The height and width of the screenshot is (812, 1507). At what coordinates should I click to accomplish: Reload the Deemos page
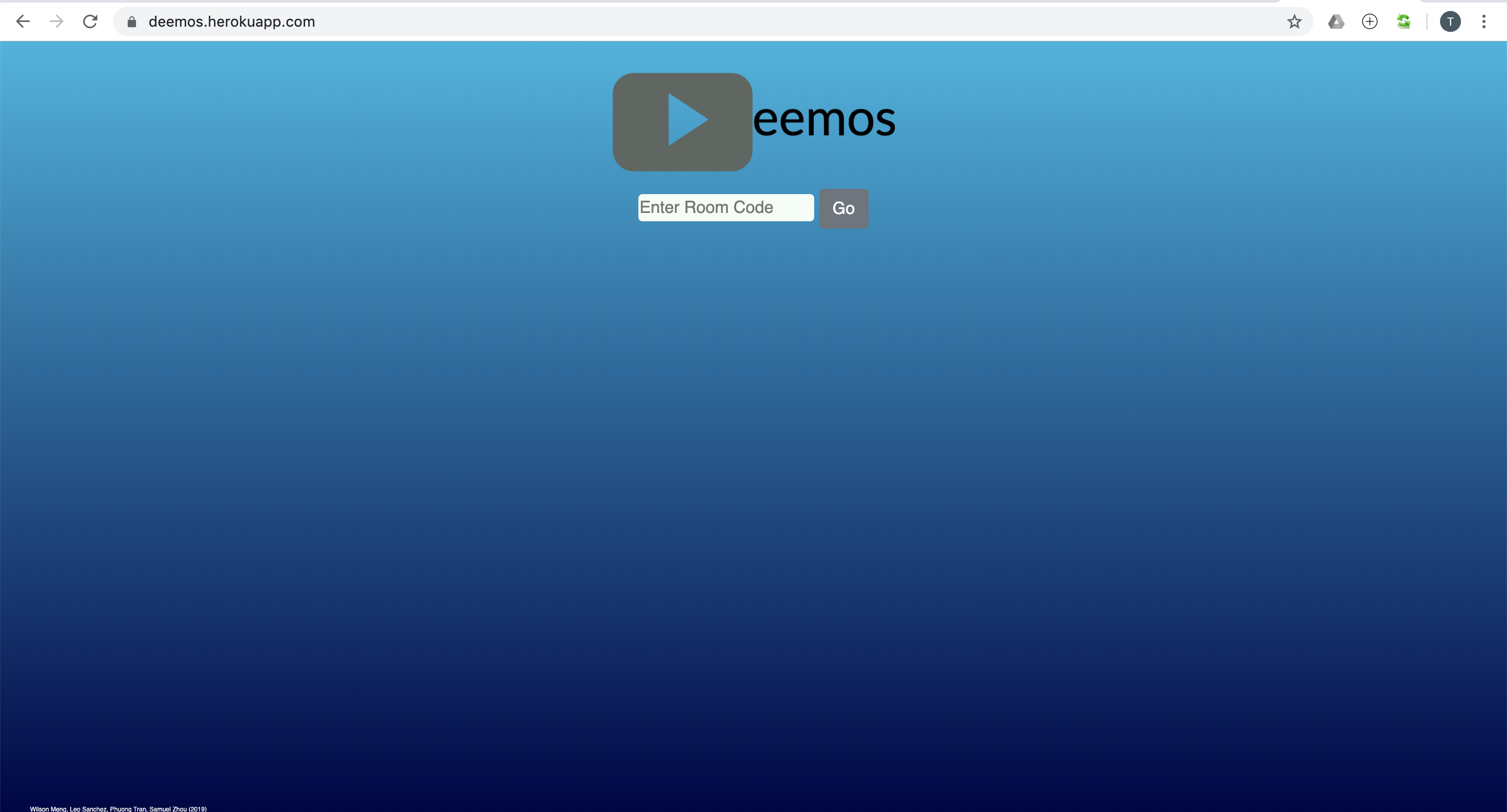coord(90,21)
